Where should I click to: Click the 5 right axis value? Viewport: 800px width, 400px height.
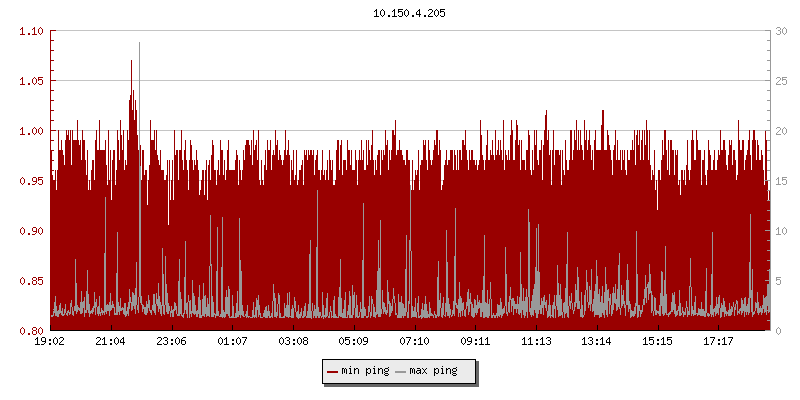point(780,281)
